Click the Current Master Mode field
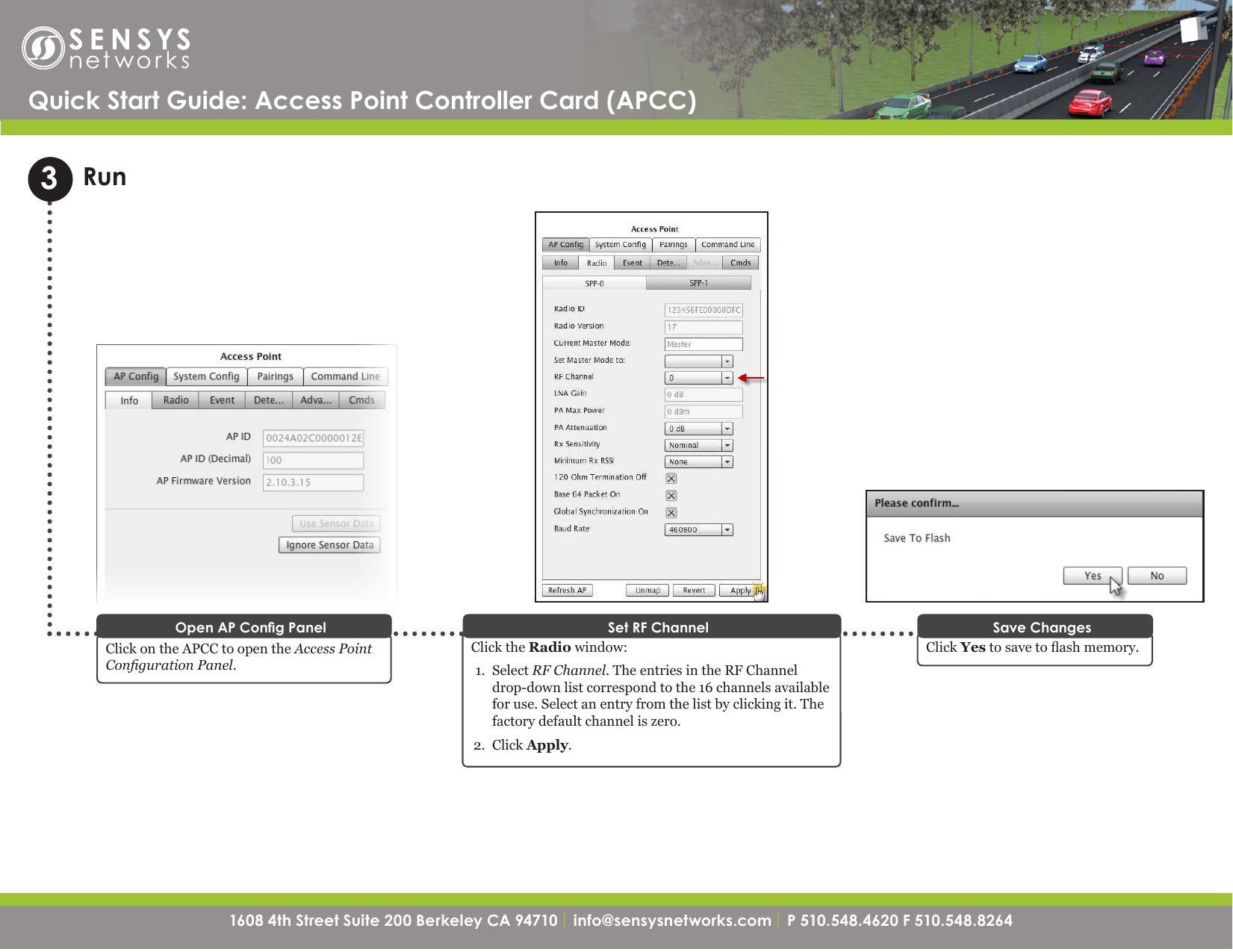 pos(704,344)
